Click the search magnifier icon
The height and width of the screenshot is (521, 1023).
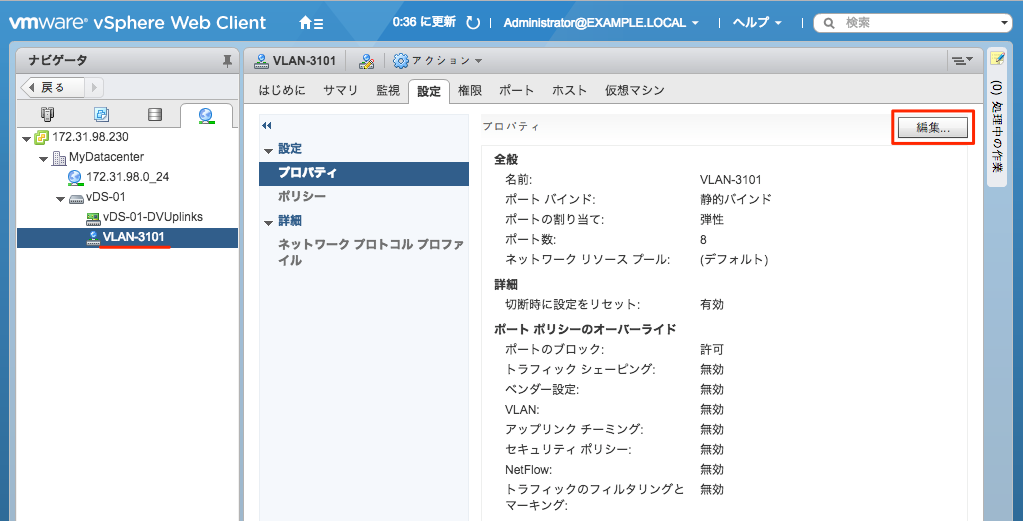[829, 23]
